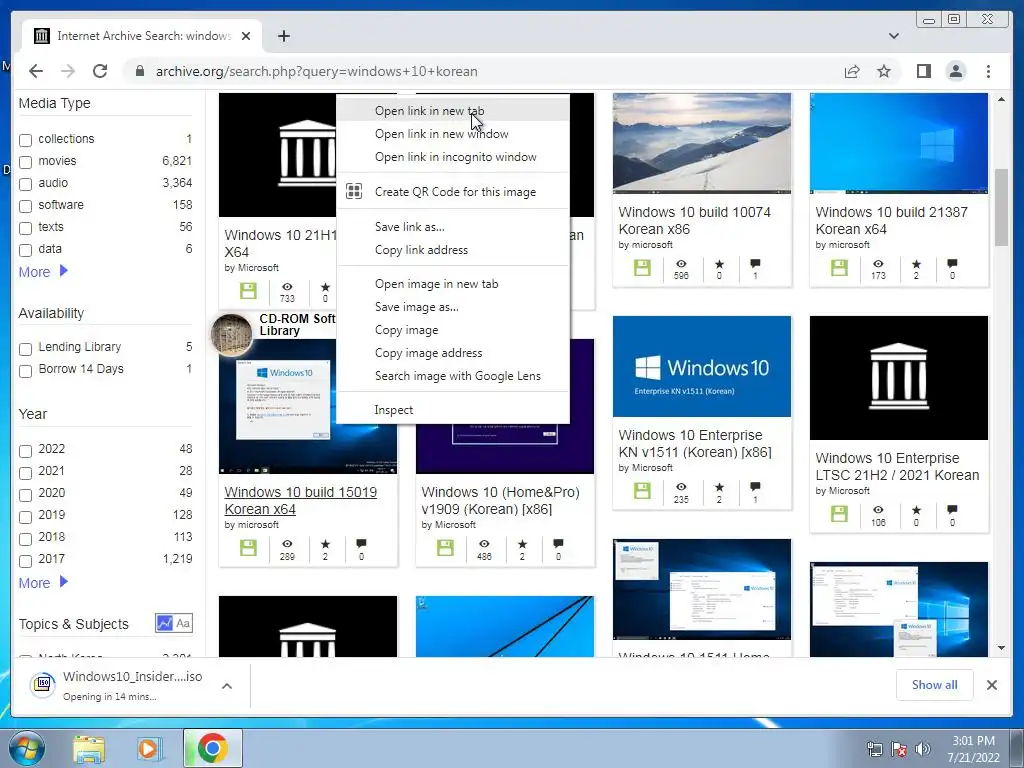
Task: Open Windows 10 (Home&Pro) v1909 Korean title
Action: point(500,500)
